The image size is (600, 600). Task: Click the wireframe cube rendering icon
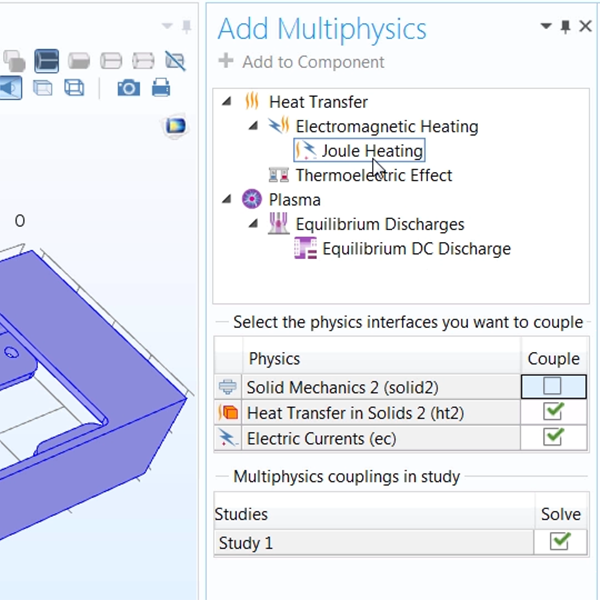[x=74, y=88]
